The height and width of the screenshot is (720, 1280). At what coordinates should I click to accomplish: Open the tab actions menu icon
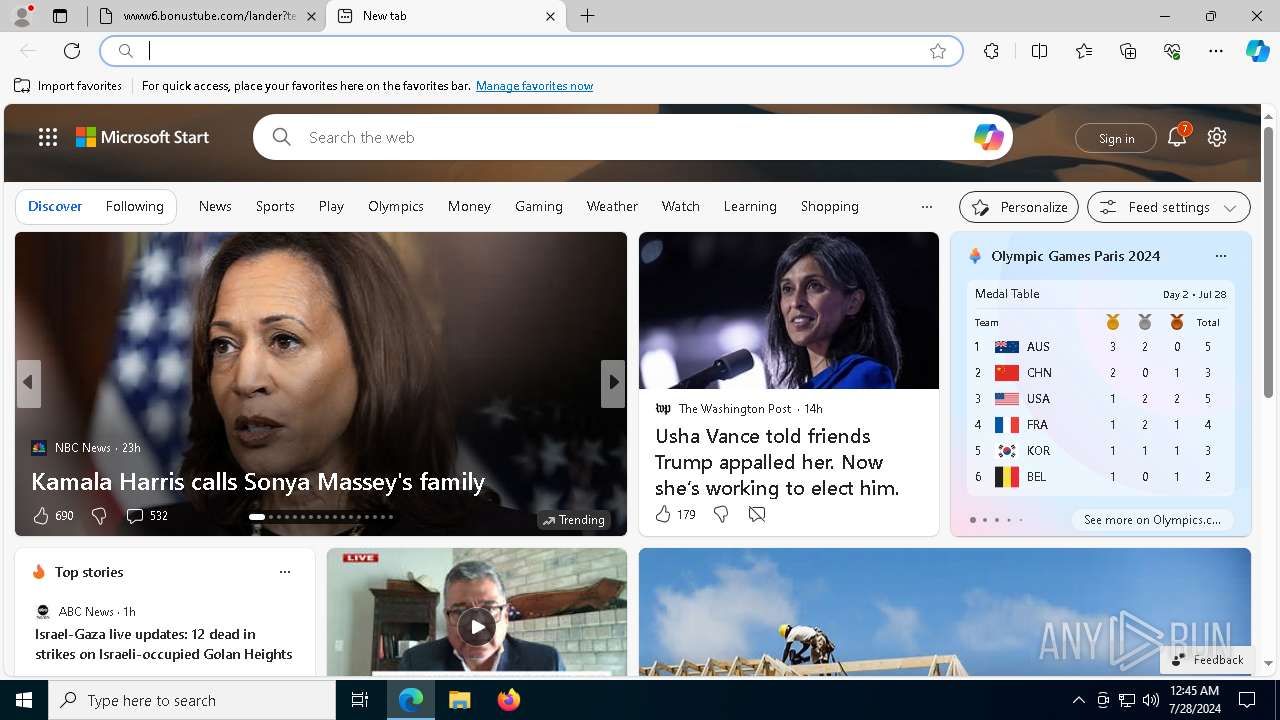(60, 16)
